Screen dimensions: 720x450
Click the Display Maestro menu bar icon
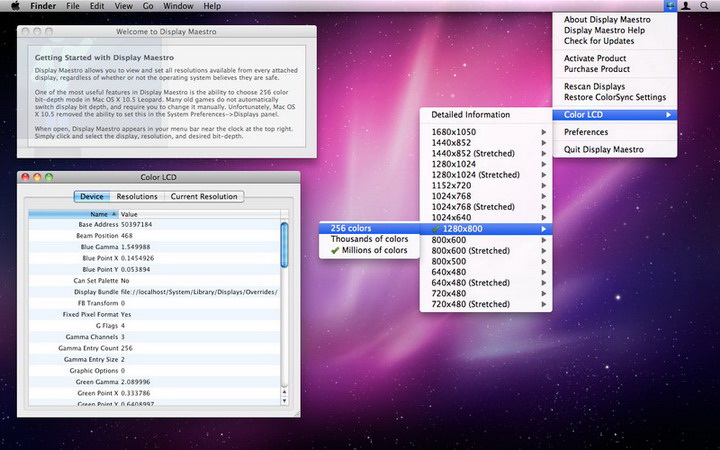tap(668, 6)
